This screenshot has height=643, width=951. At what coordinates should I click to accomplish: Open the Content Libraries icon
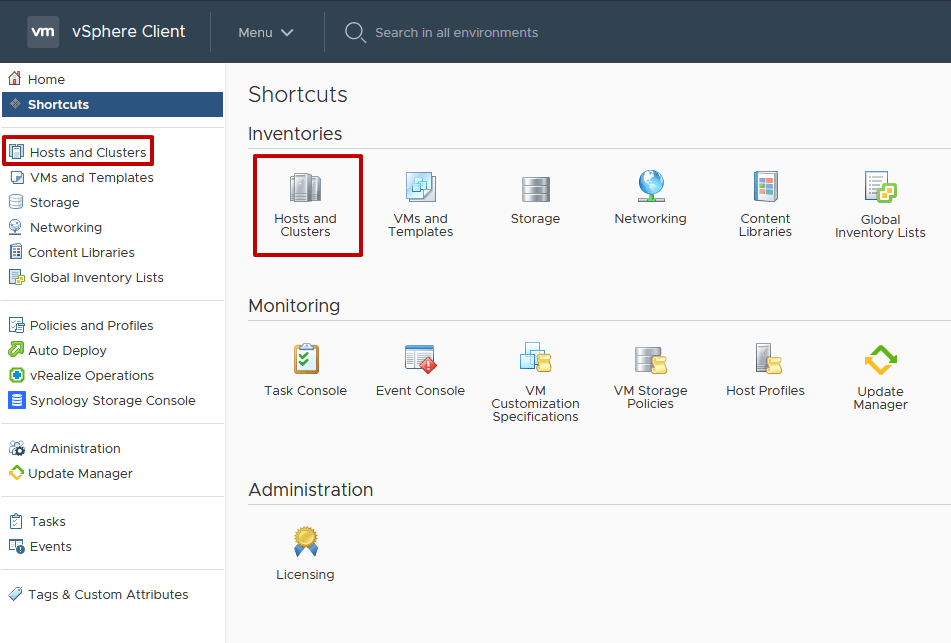point(765,190)
